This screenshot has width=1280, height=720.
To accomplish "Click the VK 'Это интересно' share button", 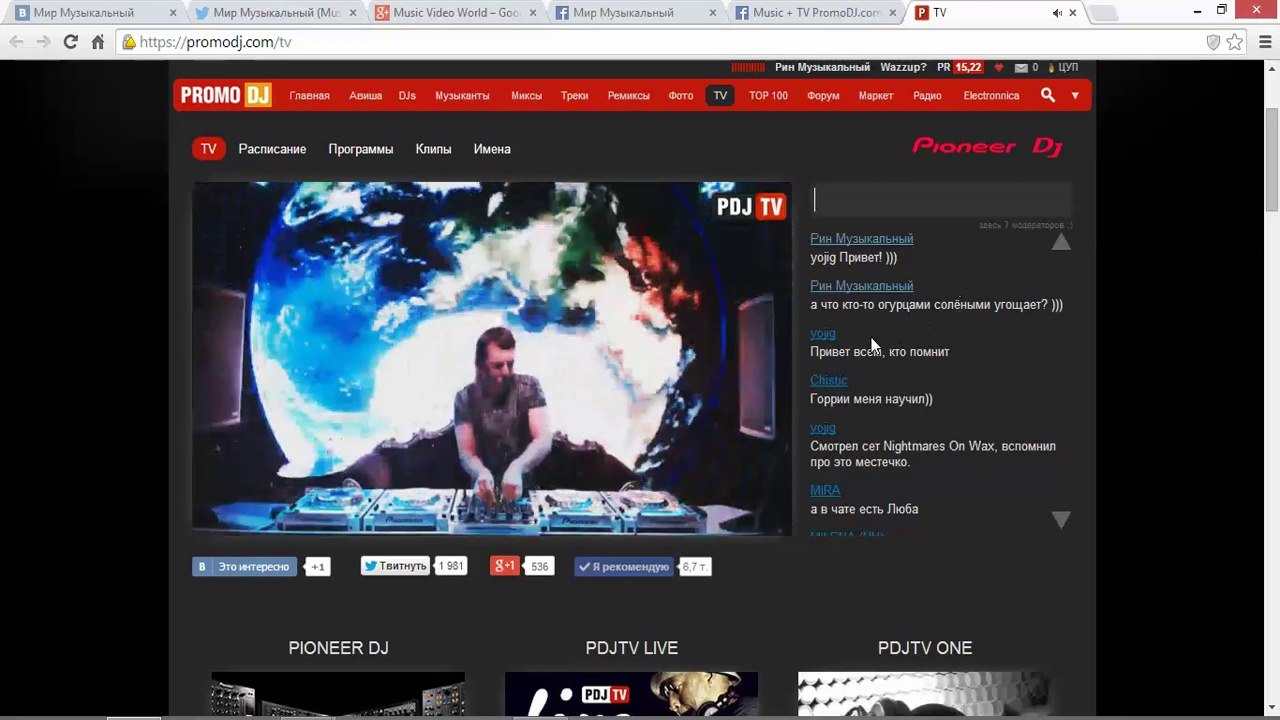I will click(244, 567).
